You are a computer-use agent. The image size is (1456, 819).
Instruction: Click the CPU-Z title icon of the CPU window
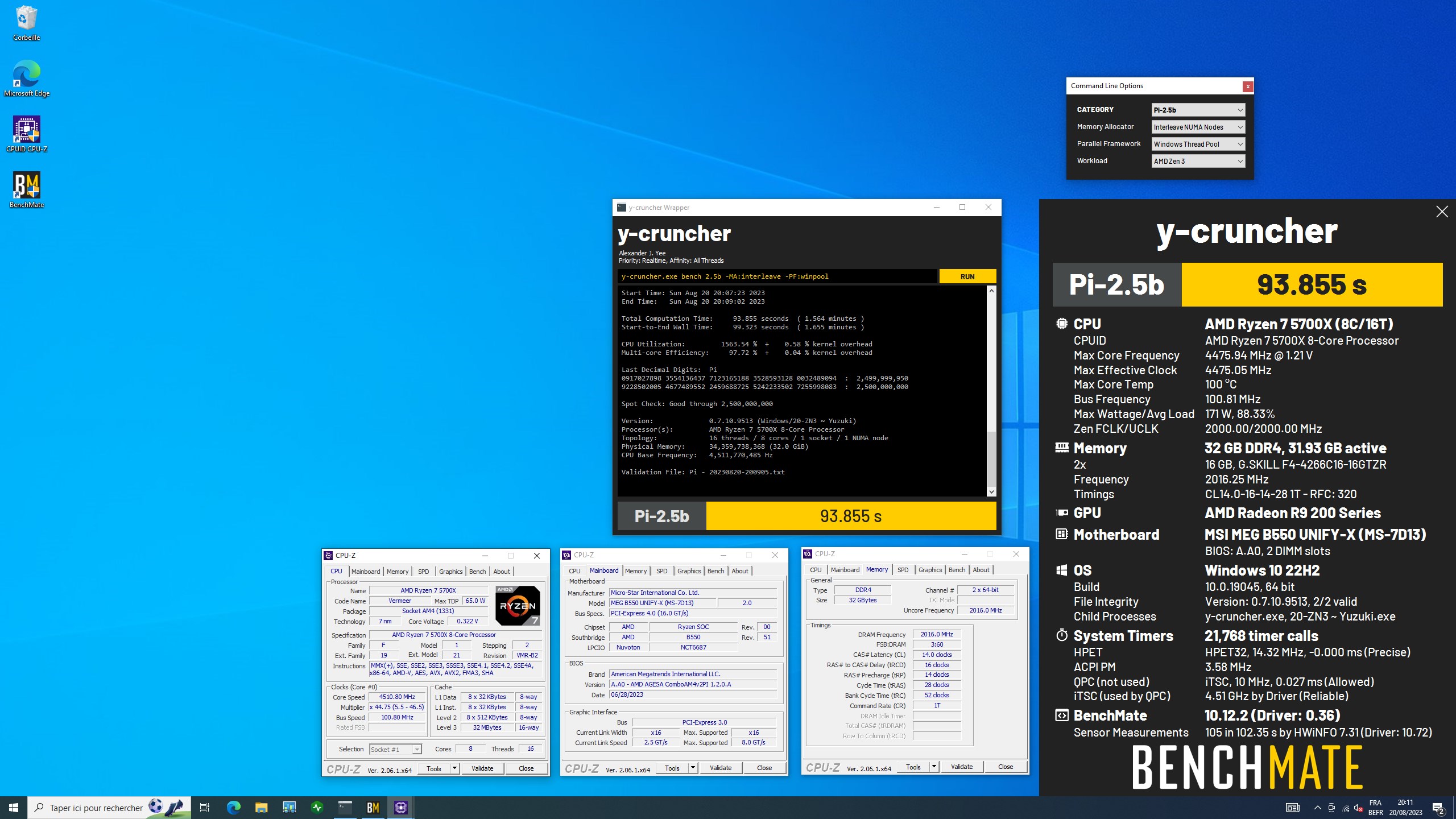click(328, 556)
